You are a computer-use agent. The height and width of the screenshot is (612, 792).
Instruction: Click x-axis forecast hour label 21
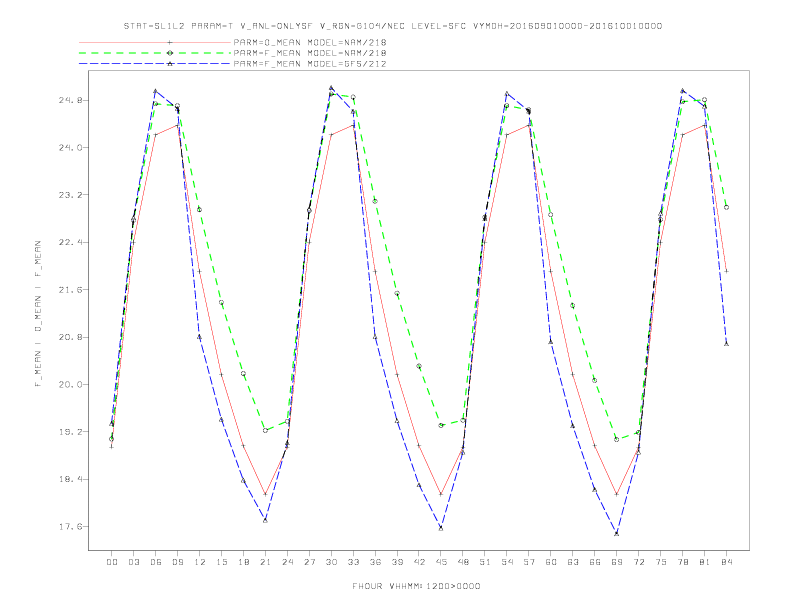[x=266, y=562]
